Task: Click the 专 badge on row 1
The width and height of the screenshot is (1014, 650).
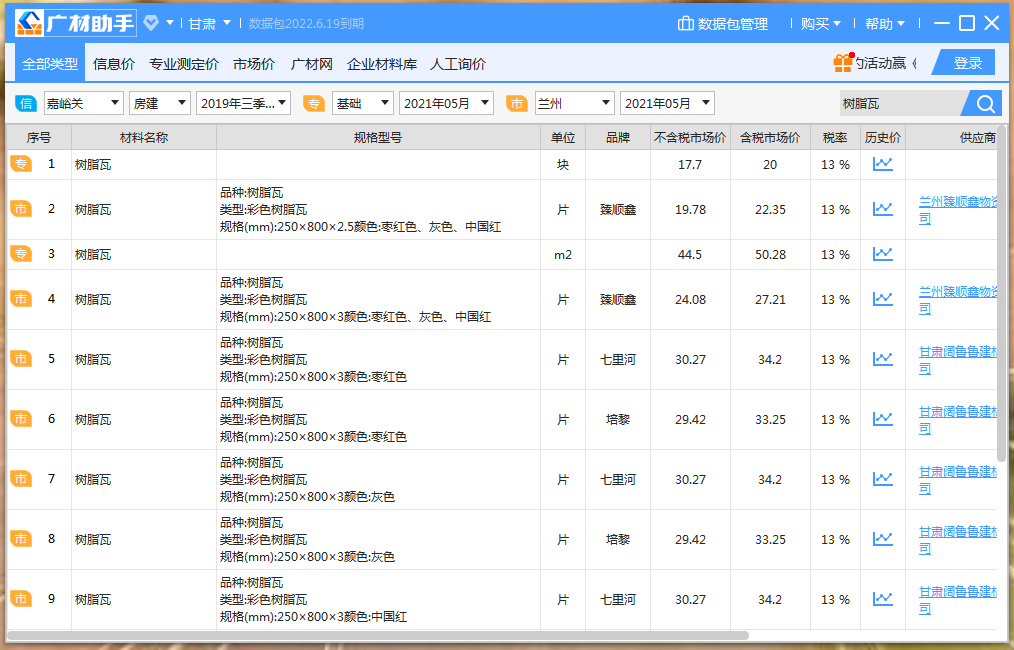Action: pos(21,164)
